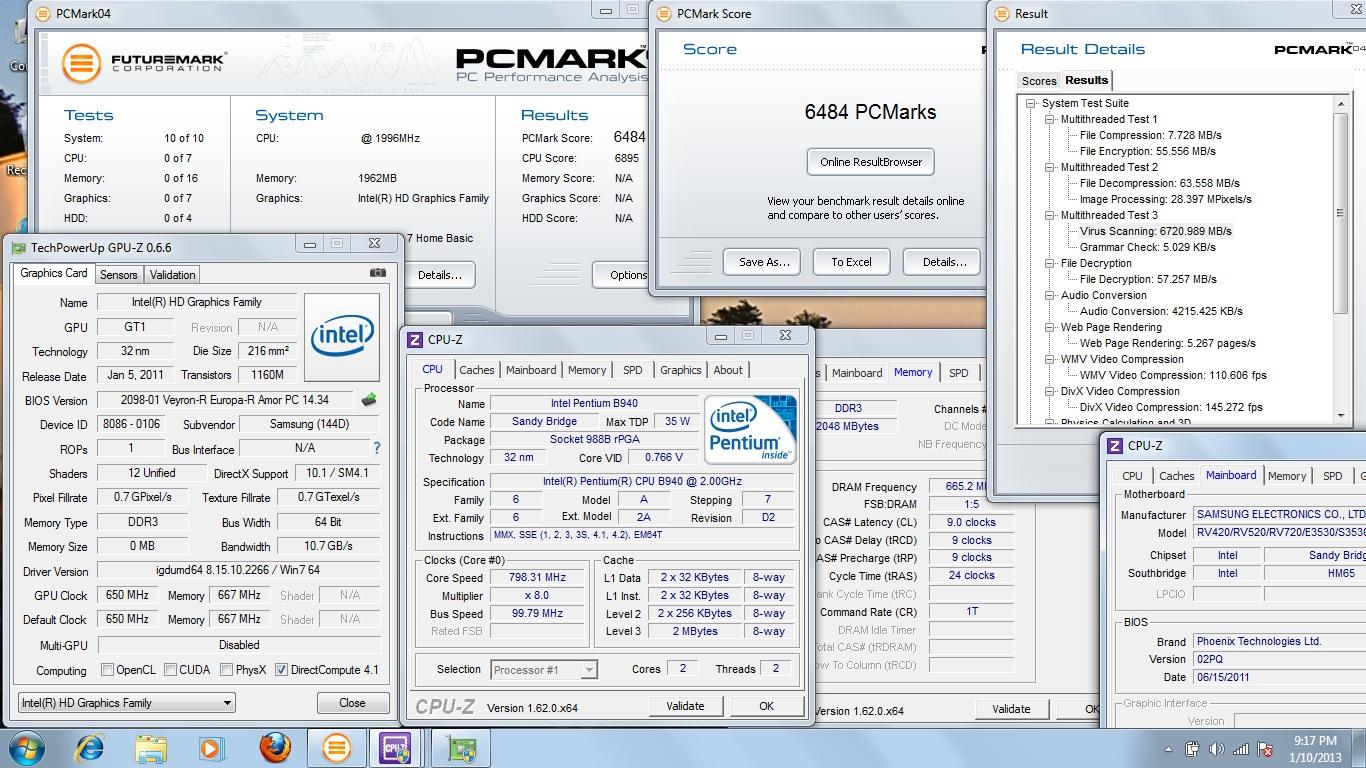
Task: Select the Virus Scanning: 6720.989 MB/s row
Action: 1155,231
